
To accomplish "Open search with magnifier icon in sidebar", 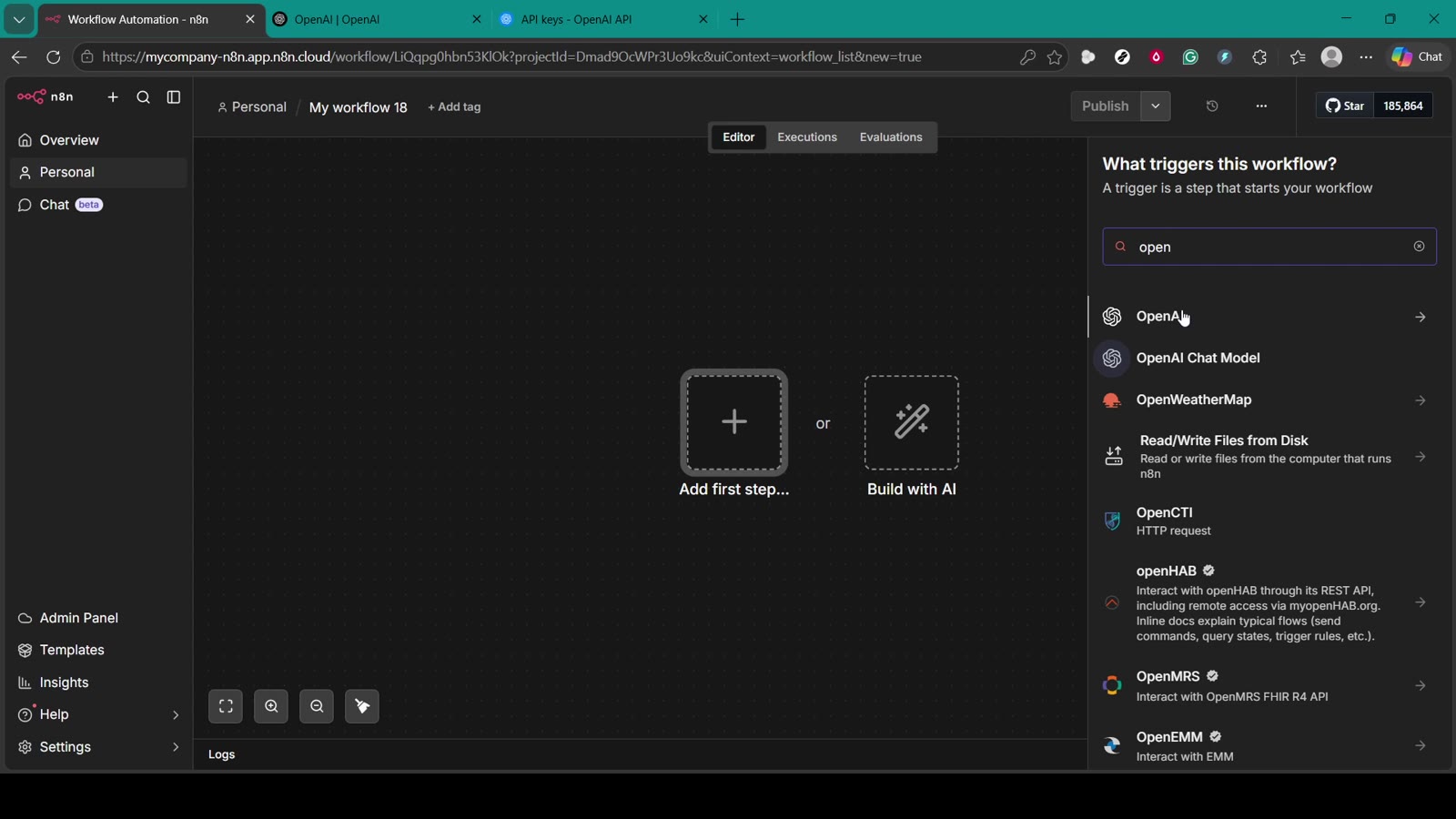I will (x=143, y=97).
